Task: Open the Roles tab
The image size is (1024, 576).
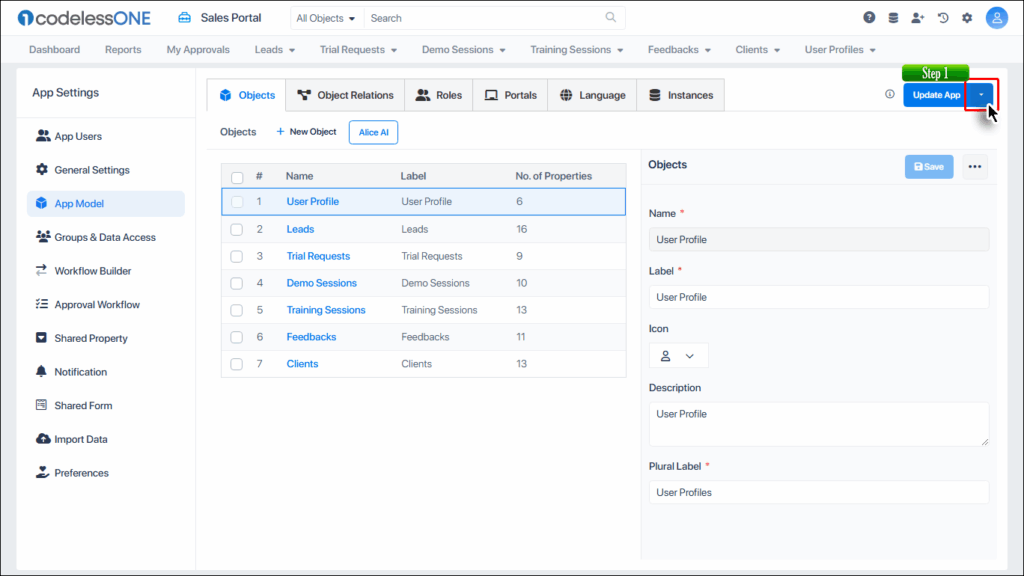Action: coord(438,95)
